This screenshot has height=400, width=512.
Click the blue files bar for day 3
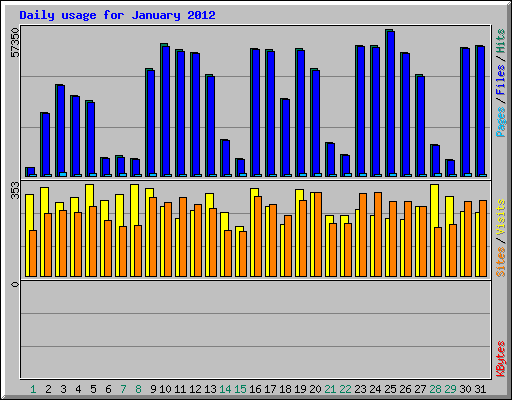click(61, 130)
